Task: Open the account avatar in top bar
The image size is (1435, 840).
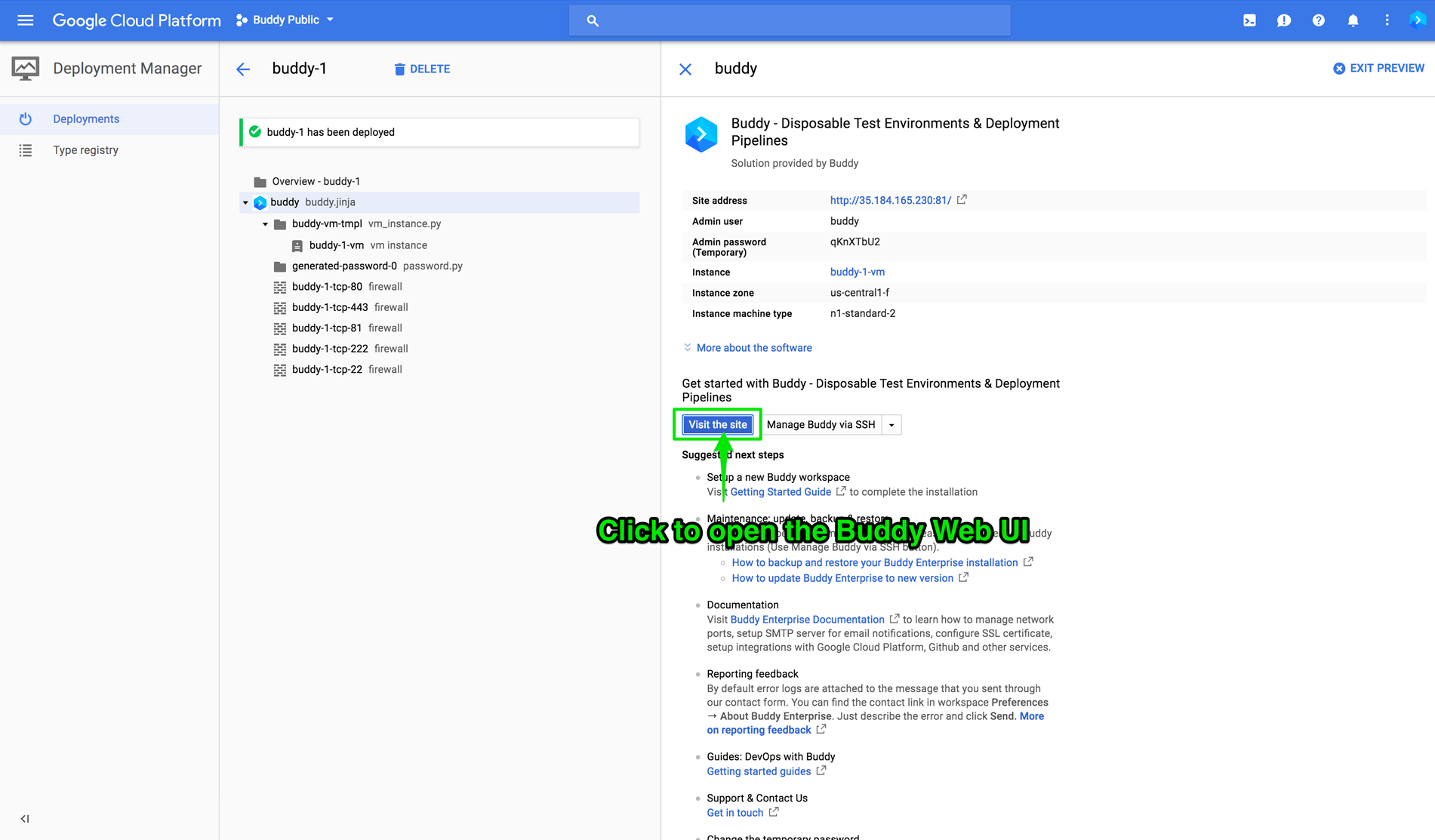Action: click(x=1417, y=20)
